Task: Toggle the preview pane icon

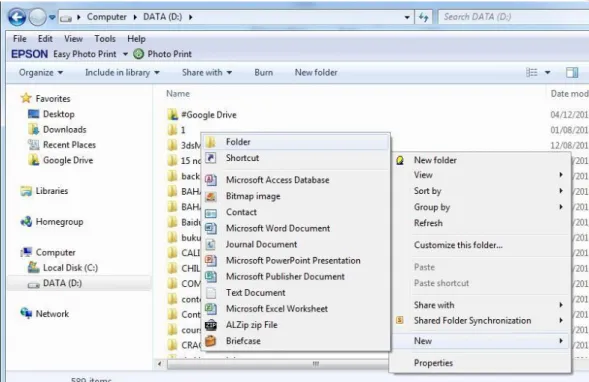Action: 572,72
